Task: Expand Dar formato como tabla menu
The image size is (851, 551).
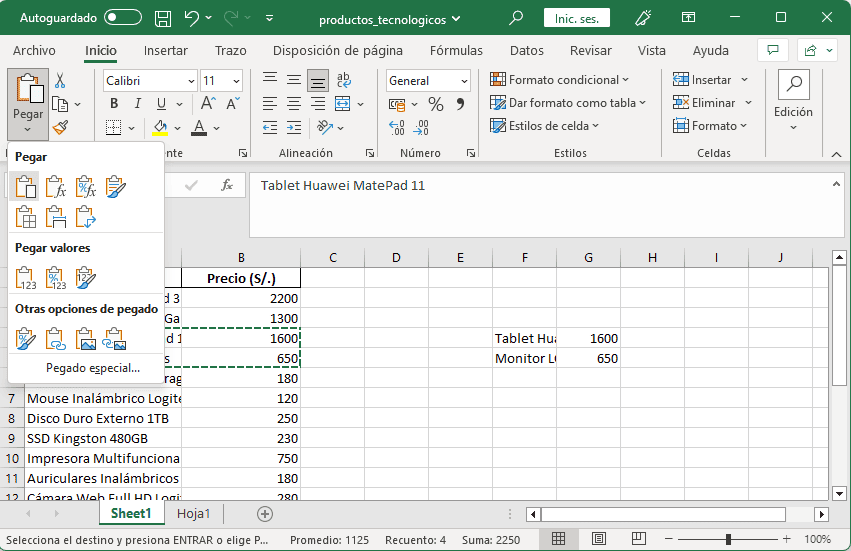Action: click(568, 103)
